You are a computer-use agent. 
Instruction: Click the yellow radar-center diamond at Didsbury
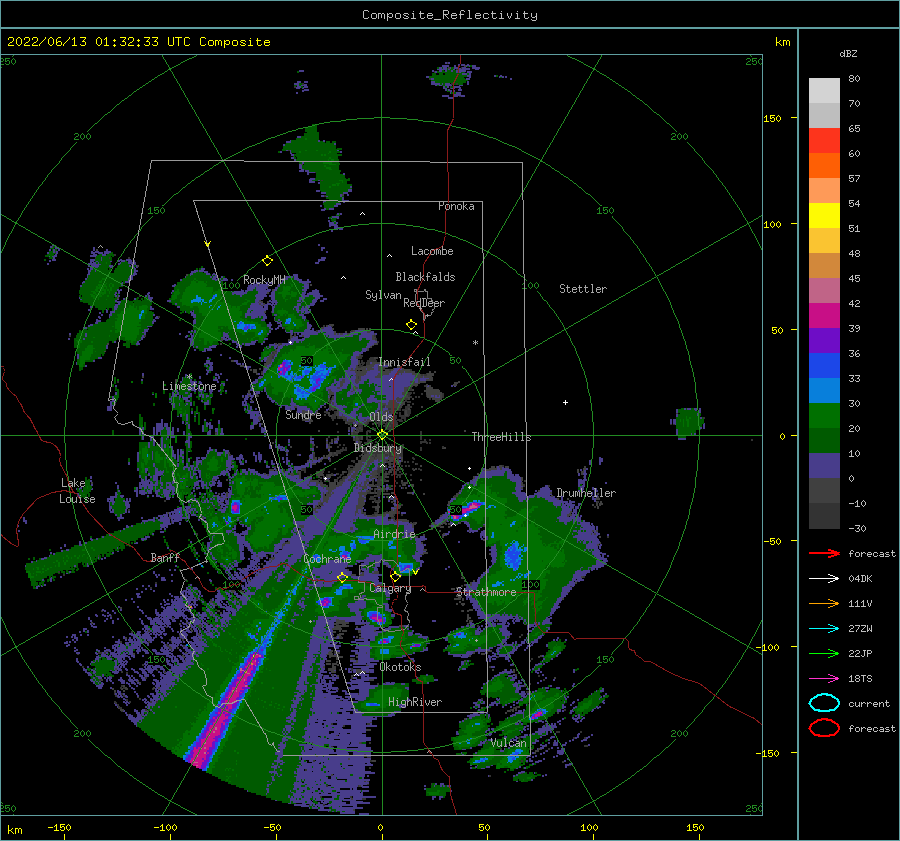(x=382, y=435)
